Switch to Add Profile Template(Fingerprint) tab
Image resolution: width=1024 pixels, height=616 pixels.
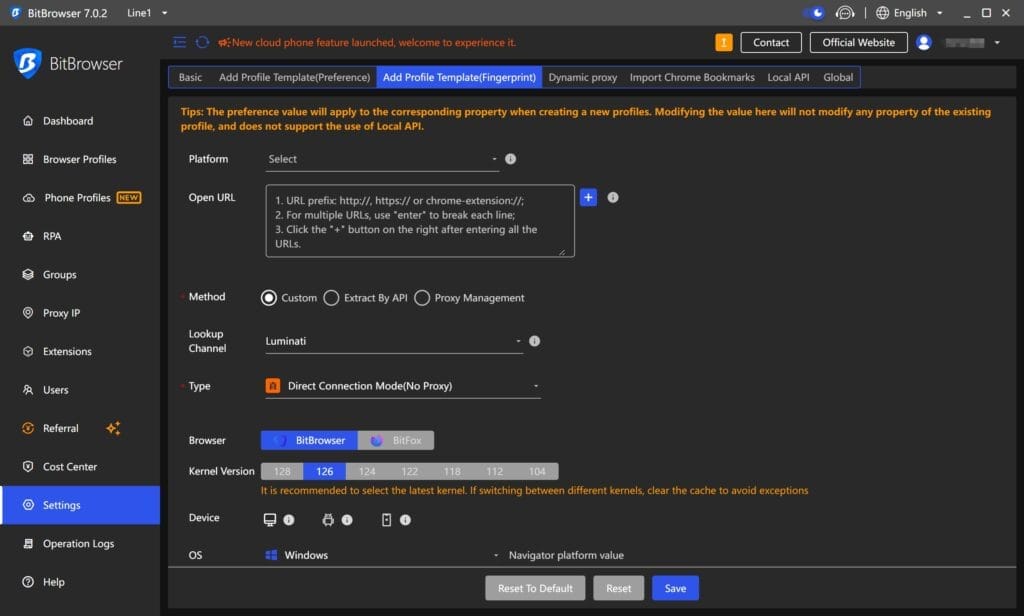coord(459,77)
